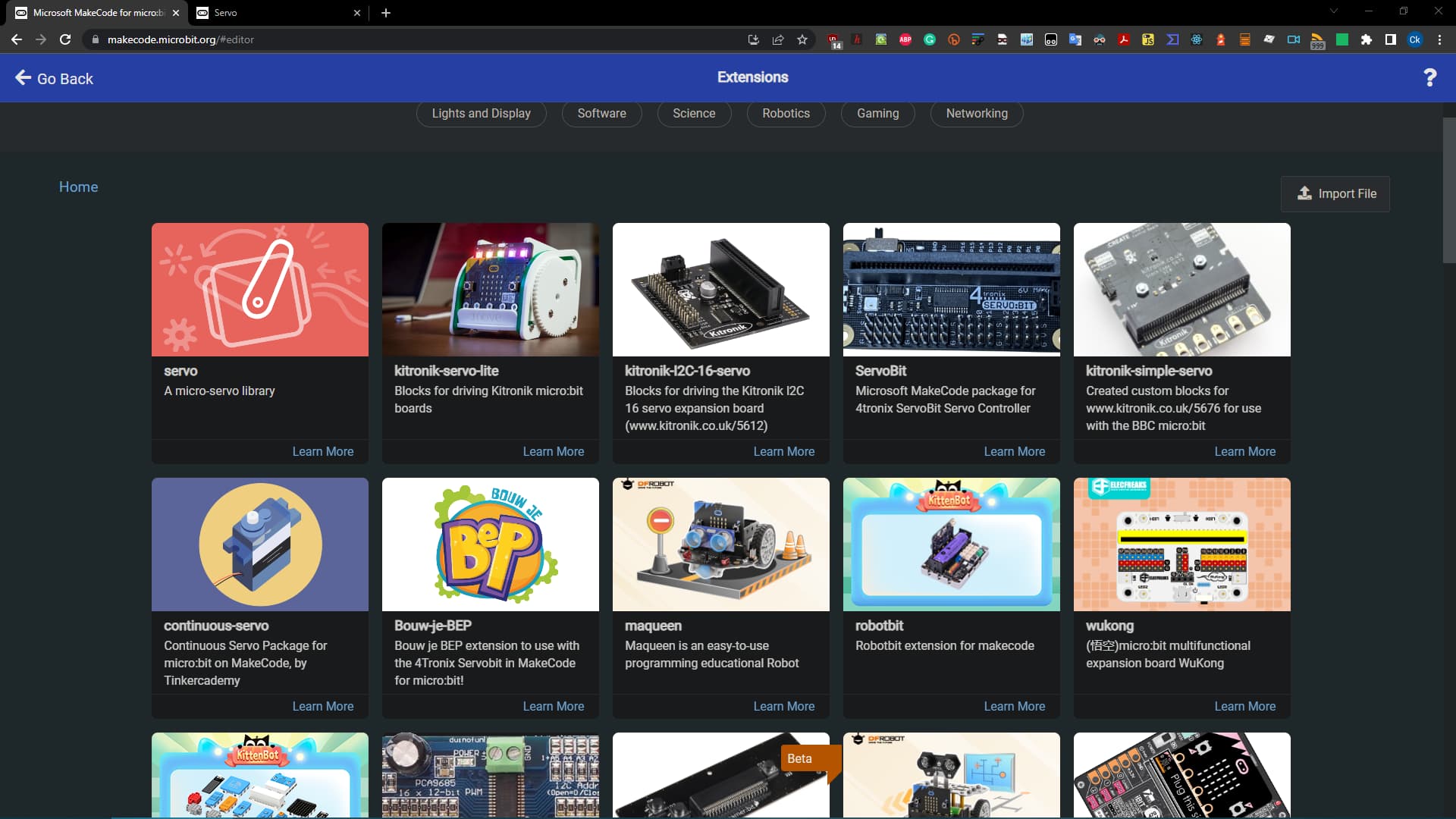Select the Science category filter

tap(694, 113)
